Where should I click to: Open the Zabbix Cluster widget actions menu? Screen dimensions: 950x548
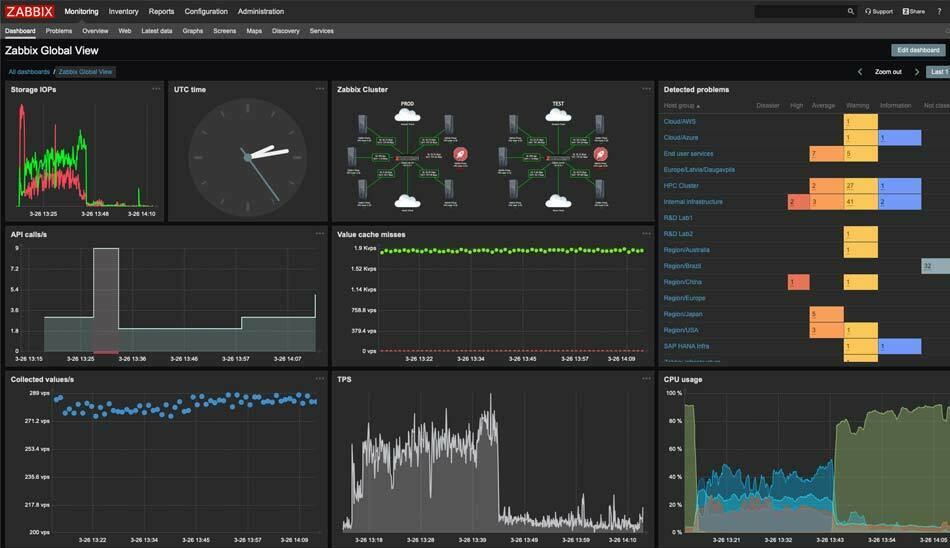646,89
